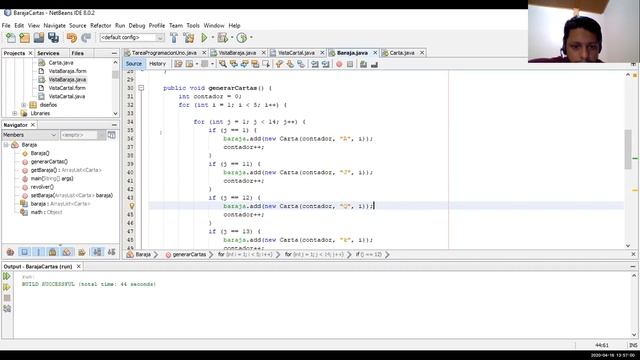640x360 pixels.
Task: Click the Last Edit editor toolbar icon
Action: [178, 64]
